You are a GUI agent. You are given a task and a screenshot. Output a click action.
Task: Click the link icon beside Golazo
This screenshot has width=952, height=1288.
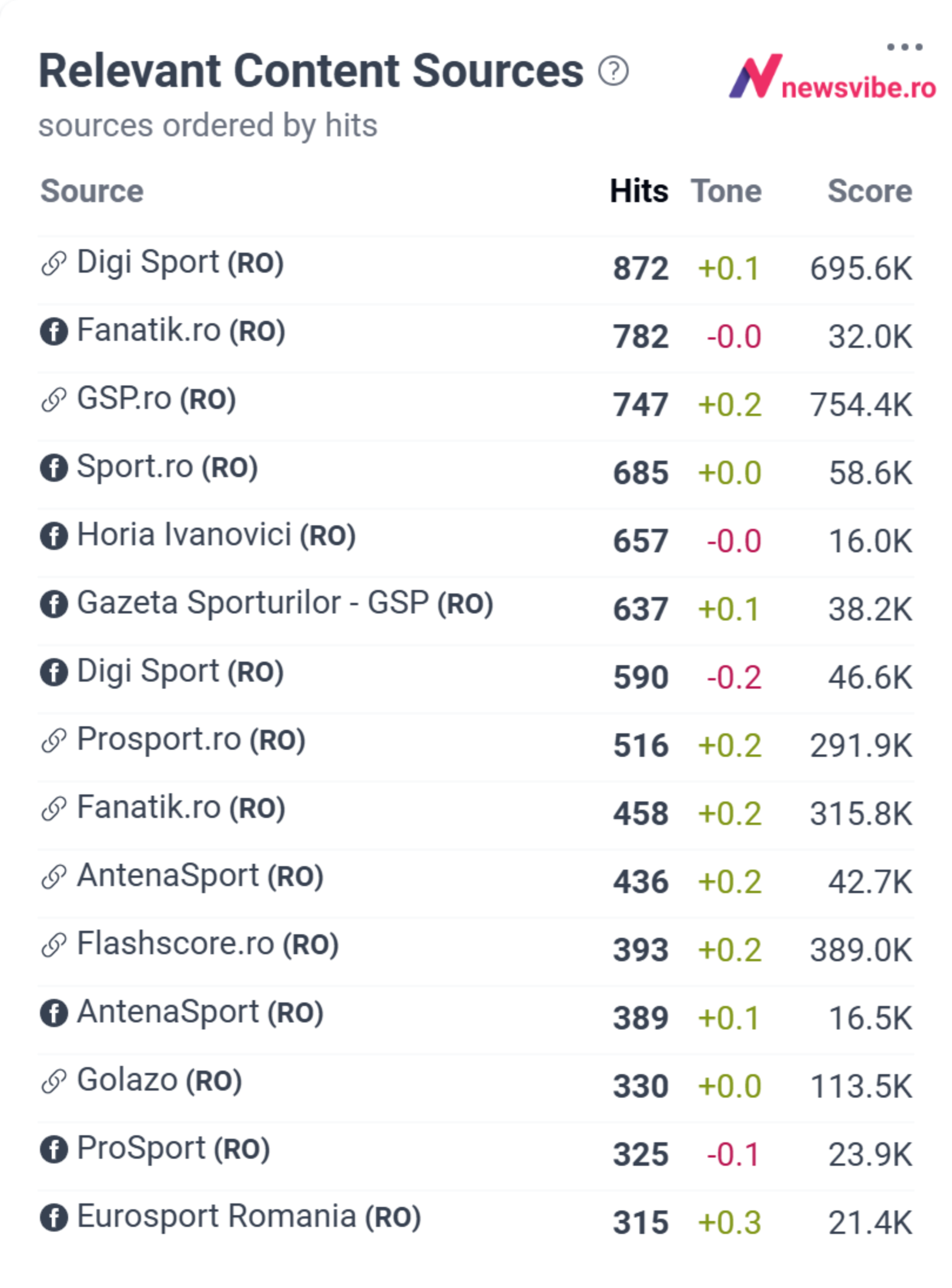(x=53, y=1081)
